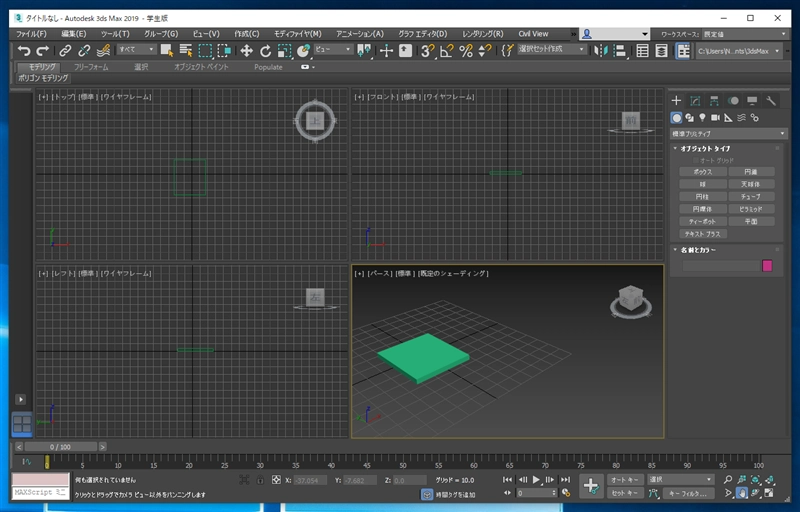Open the Utilities wrench tab
Screen dimensions: 800x512
[x=771, y=100]
